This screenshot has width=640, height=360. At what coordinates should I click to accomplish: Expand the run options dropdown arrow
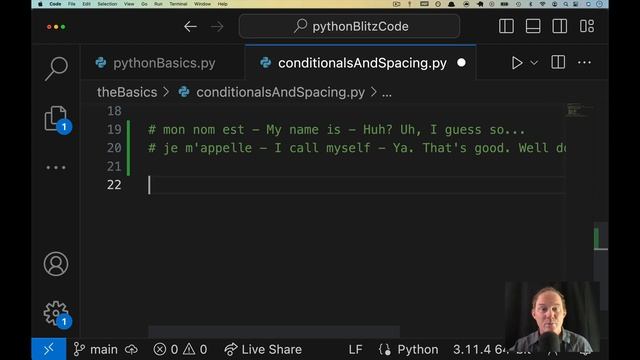pyautogui.click(x=534, y=63)
